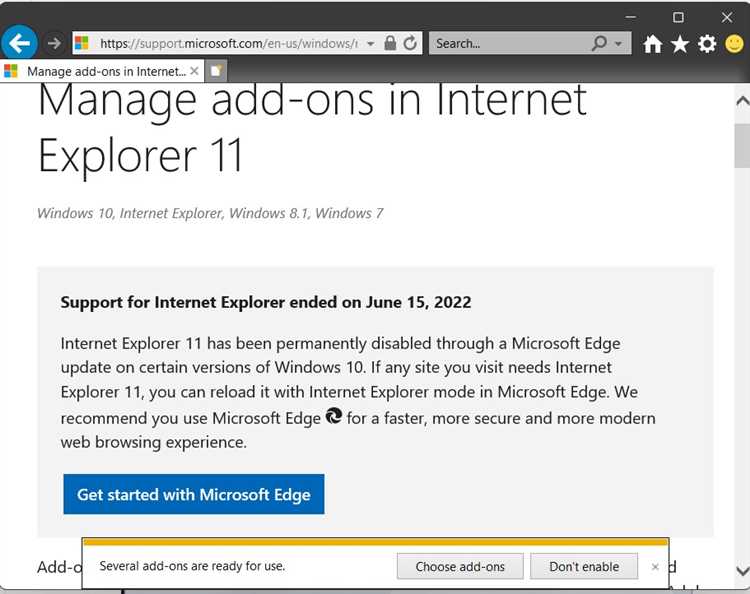
Task: Open the search provider dropdown arrow
Action: [x=619, y=44]
